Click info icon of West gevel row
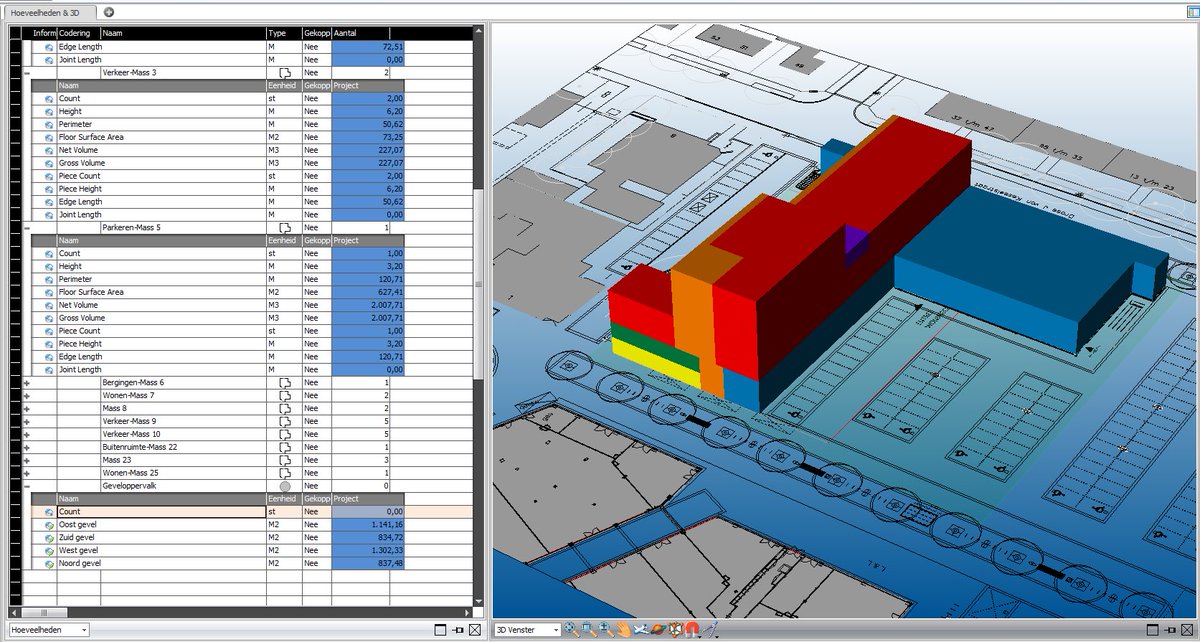This screenshot has width=1200, height=642. coord(49,551)
